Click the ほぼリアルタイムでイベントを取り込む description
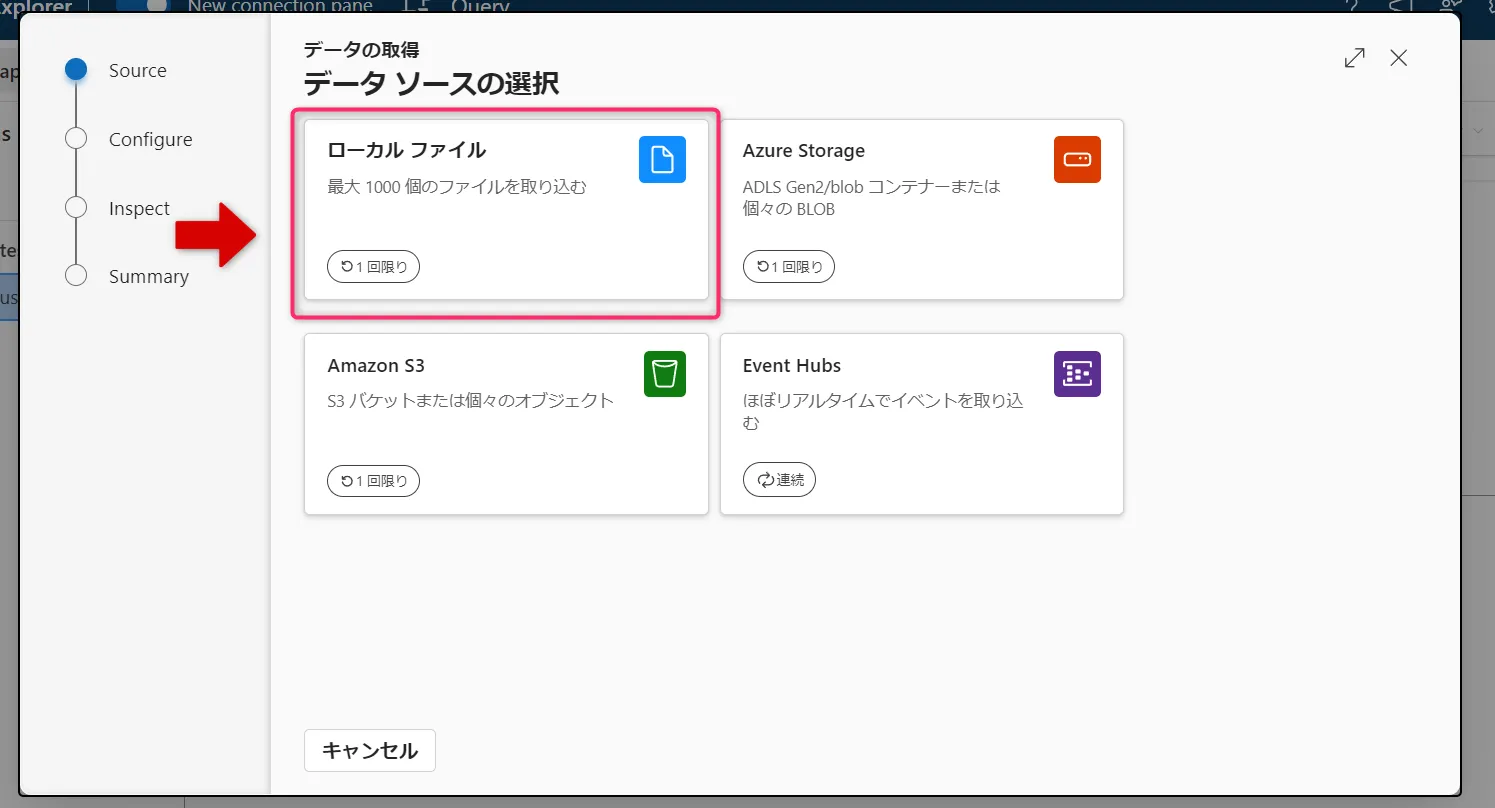The height and width of the screenshot is (808, 1495). pos(883,411)
